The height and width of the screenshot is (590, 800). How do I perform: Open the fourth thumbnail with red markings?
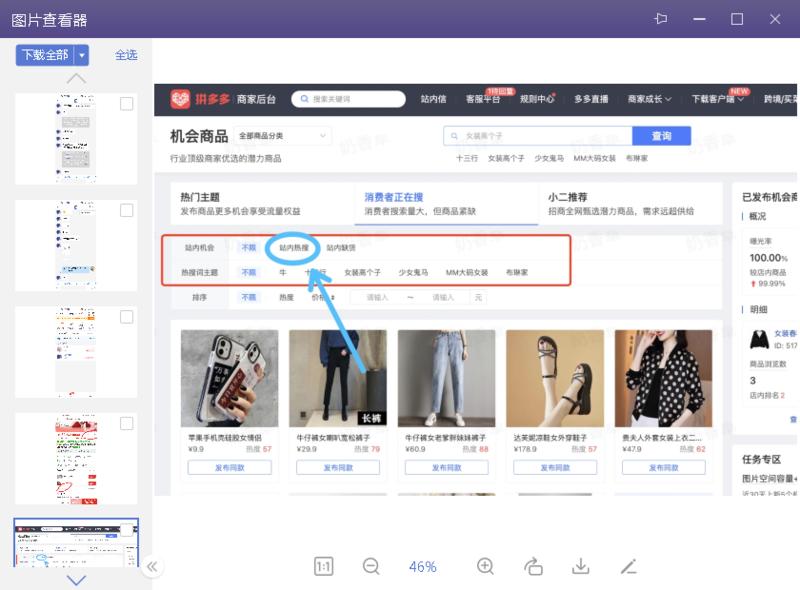76,459
